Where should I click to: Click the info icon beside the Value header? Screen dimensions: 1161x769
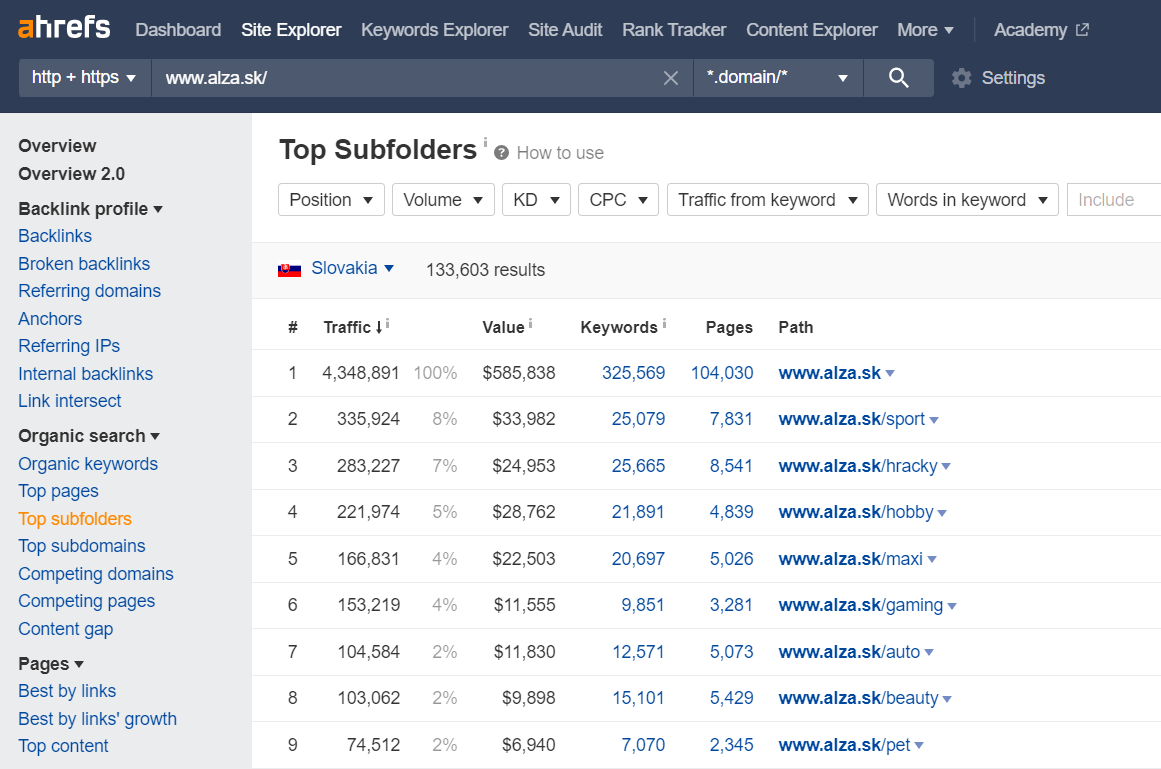point(530,323)
